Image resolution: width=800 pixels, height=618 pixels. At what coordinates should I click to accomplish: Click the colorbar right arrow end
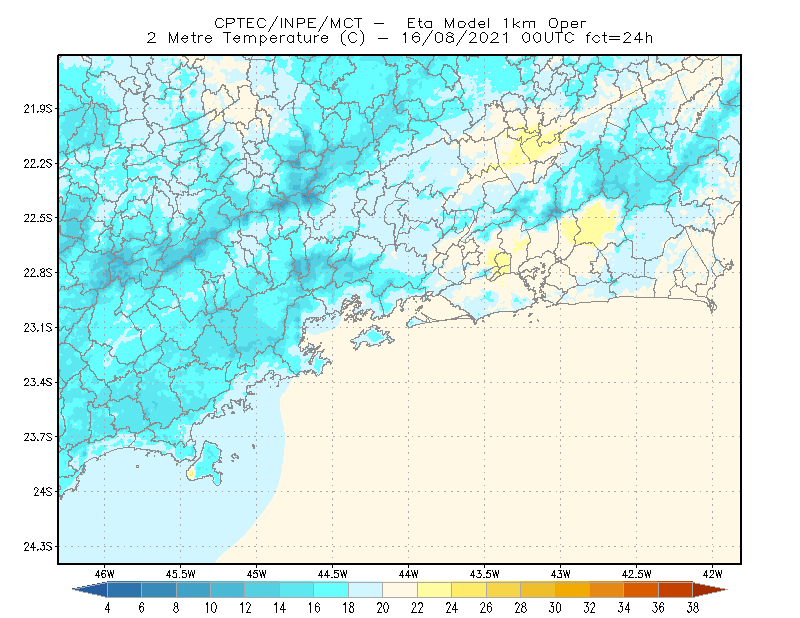710,590
